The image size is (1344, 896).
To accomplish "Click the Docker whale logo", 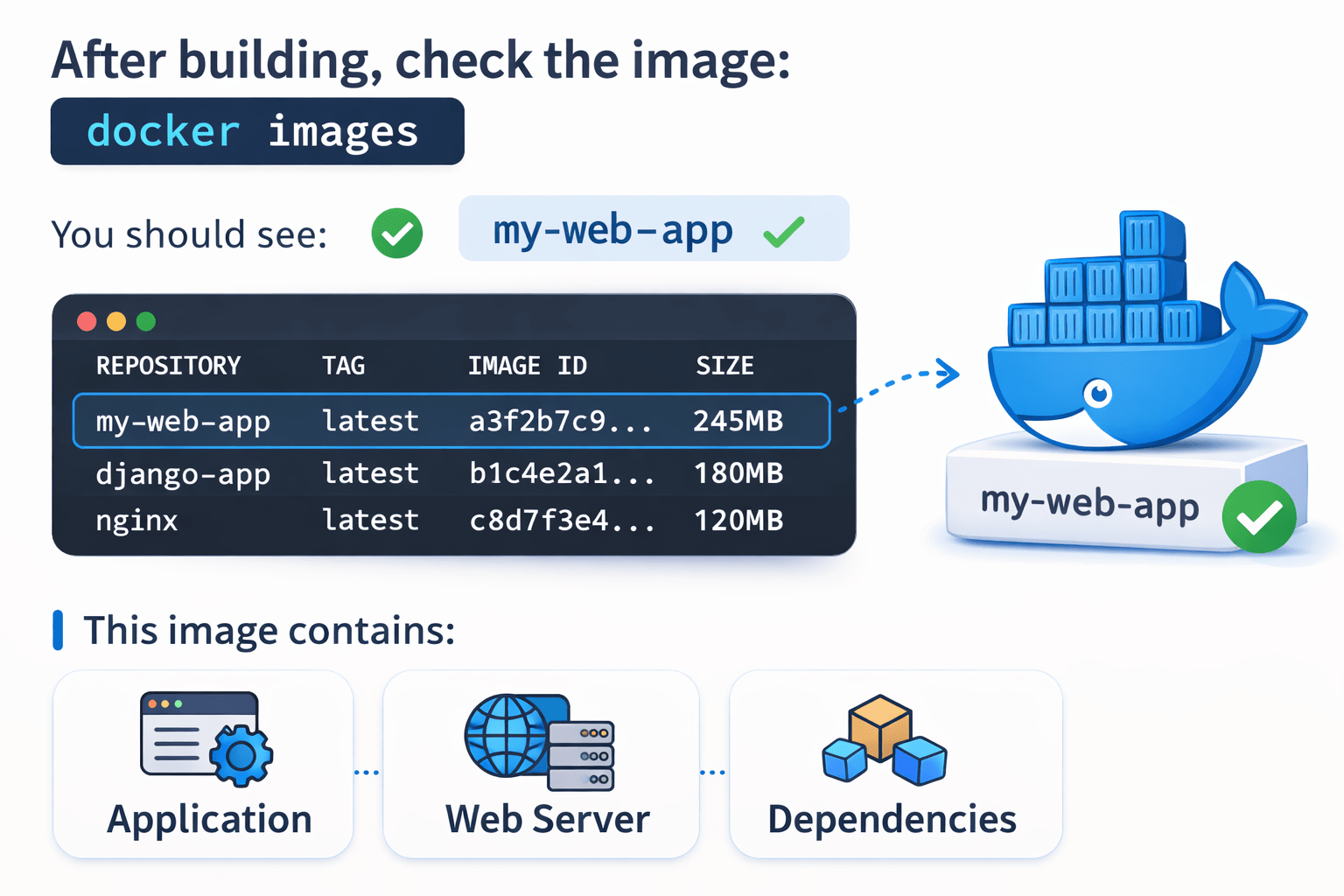I will pos(1146,331).
